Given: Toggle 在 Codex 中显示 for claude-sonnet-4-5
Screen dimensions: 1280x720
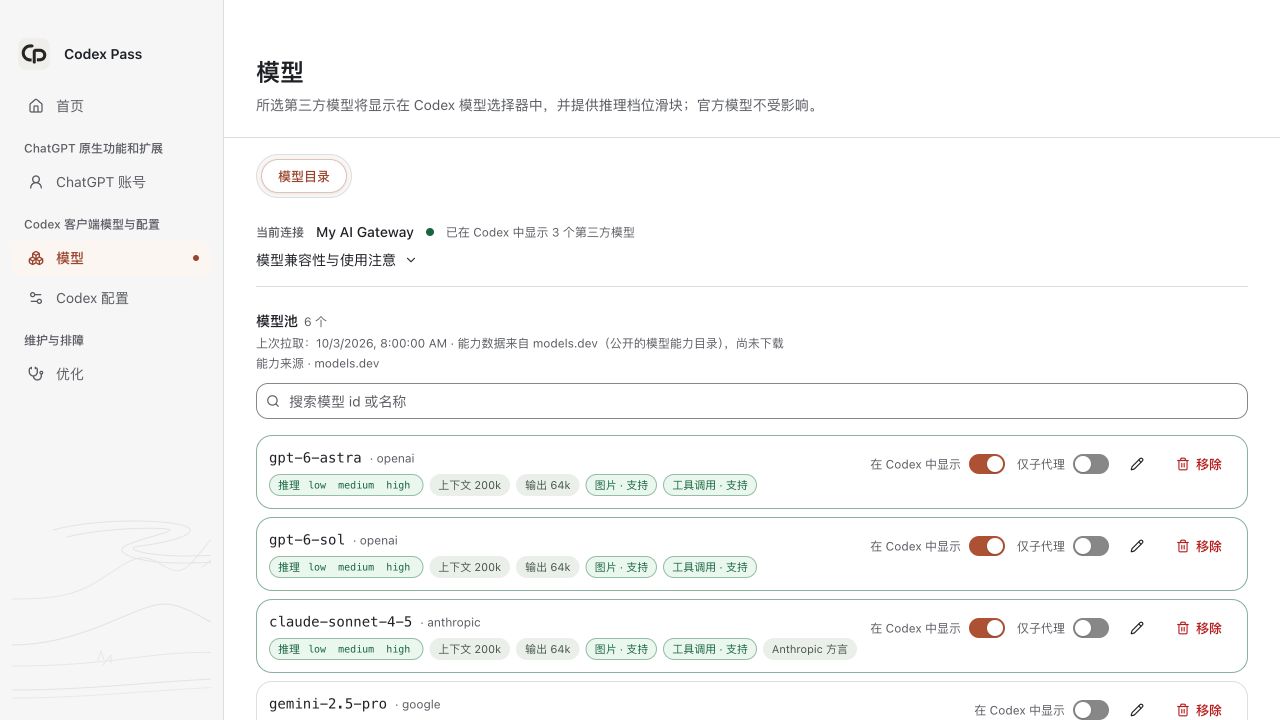Looking at the screenshot, I should pos(987,628).
